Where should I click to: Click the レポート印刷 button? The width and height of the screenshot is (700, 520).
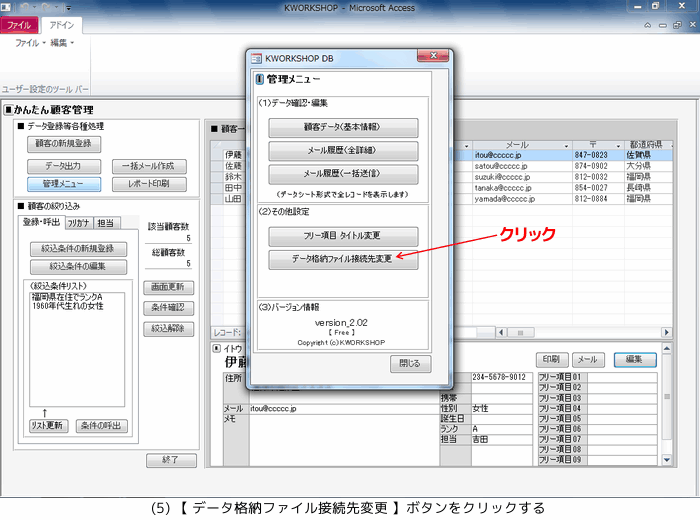pos(149,184)
